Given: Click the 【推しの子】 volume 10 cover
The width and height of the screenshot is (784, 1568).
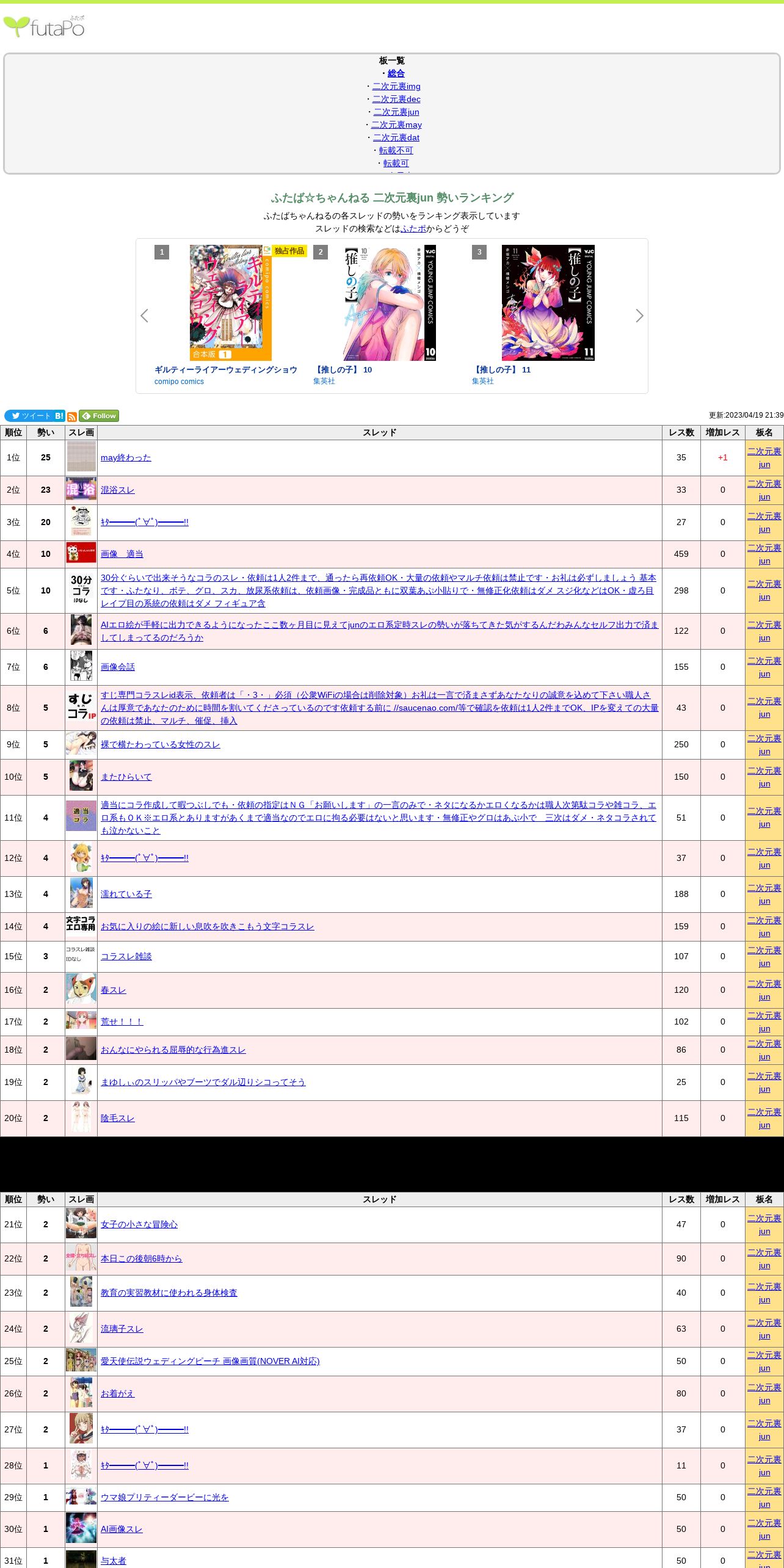Looking at the screenshot, I should [390, 303].
